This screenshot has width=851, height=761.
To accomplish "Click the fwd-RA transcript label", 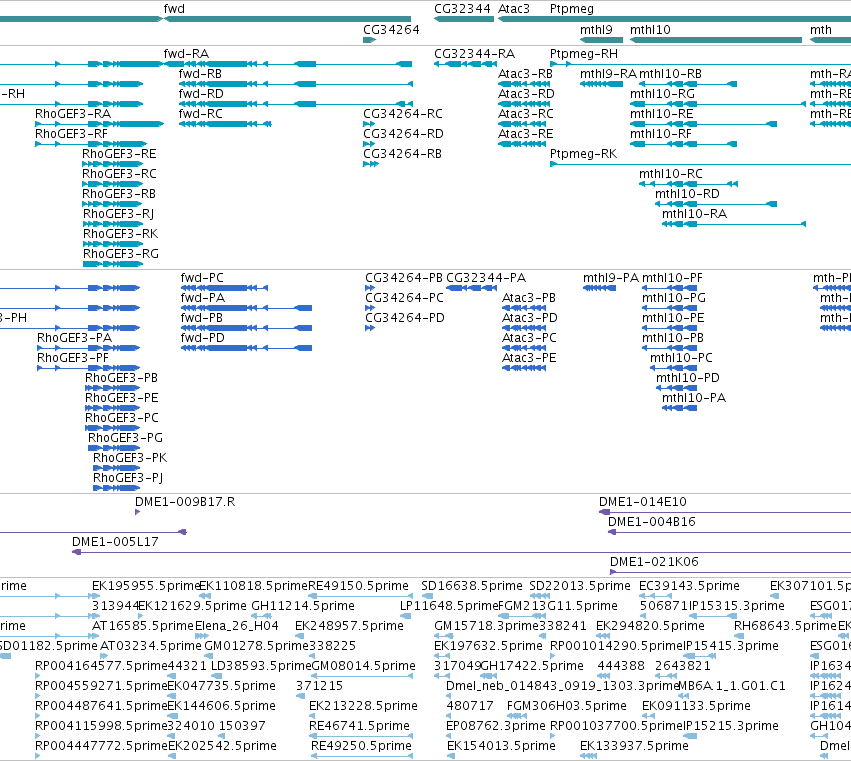I will pyautogui.click(x=186, y=54).
